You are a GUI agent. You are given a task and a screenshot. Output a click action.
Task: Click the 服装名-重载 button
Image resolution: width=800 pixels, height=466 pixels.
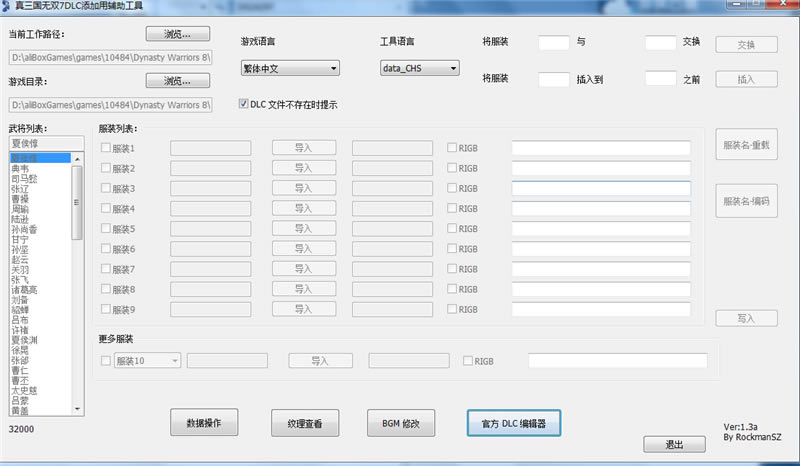(745, 144)
